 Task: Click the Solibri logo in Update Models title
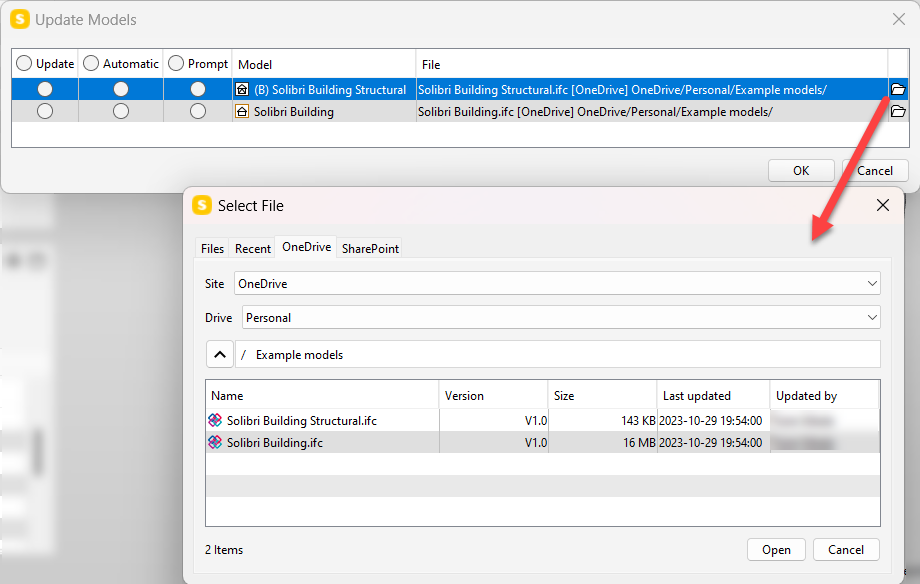coord(20,19)
